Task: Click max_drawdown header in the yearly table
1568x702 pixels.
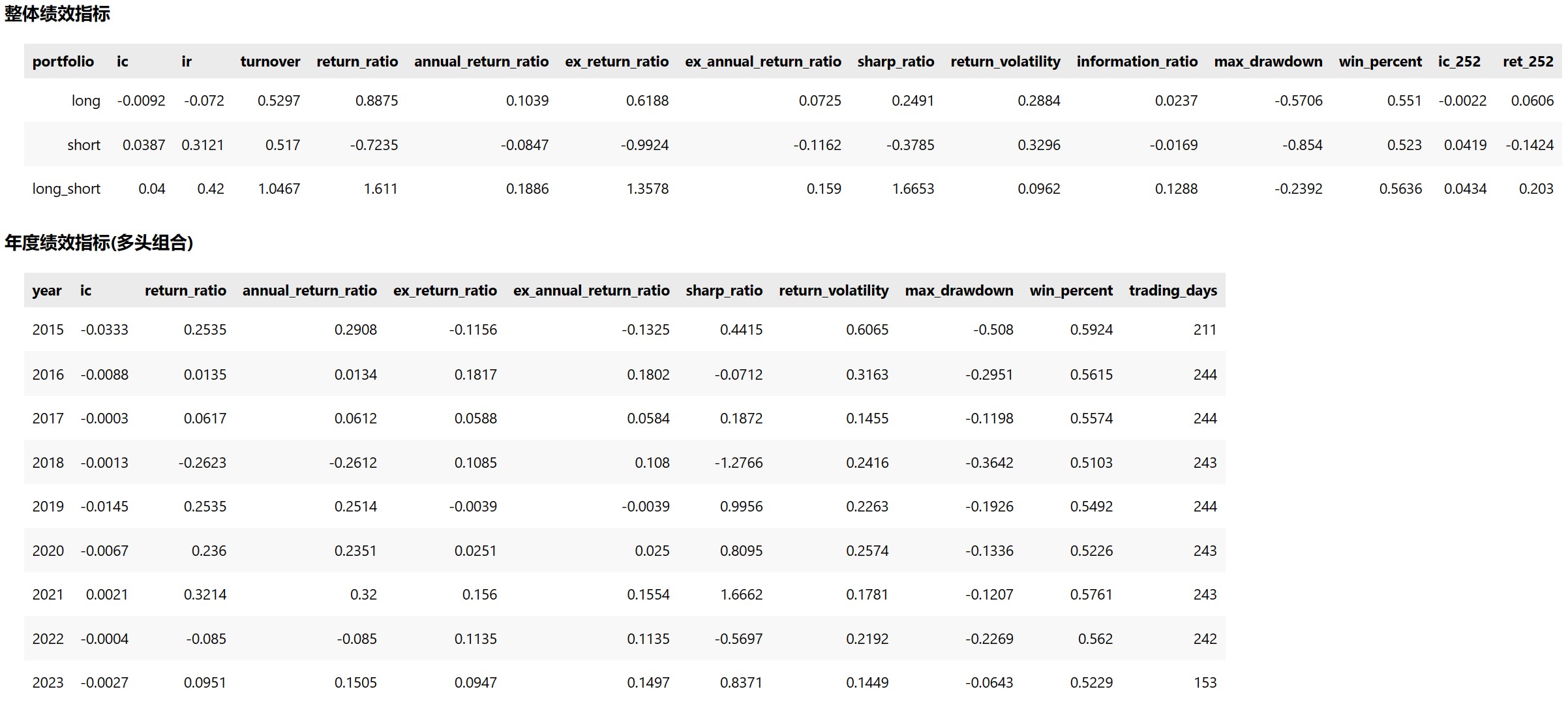Action: pyautogui.click(x=959, y=290)
